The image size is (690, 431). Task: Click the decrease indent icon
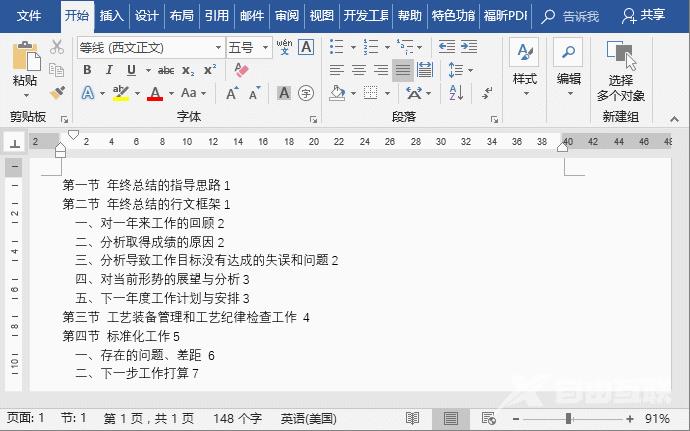[x=447, y=47]
